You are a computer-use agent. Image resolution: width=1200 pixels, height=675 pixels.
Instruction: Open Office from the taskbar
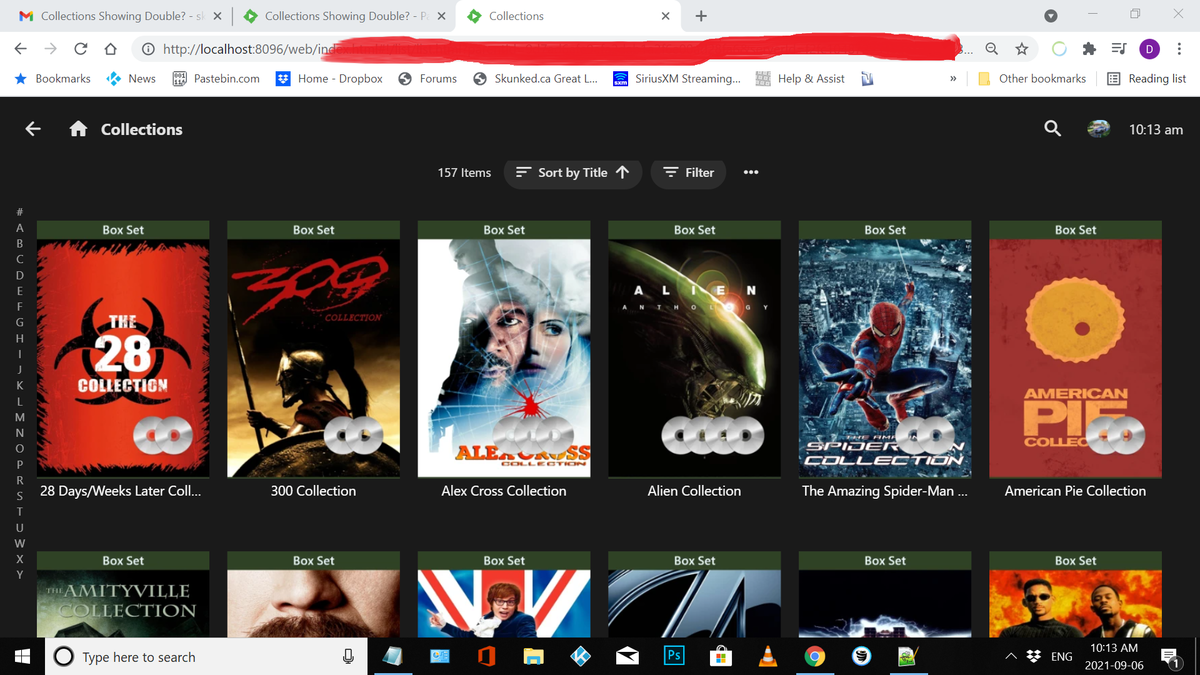(487, 657)
